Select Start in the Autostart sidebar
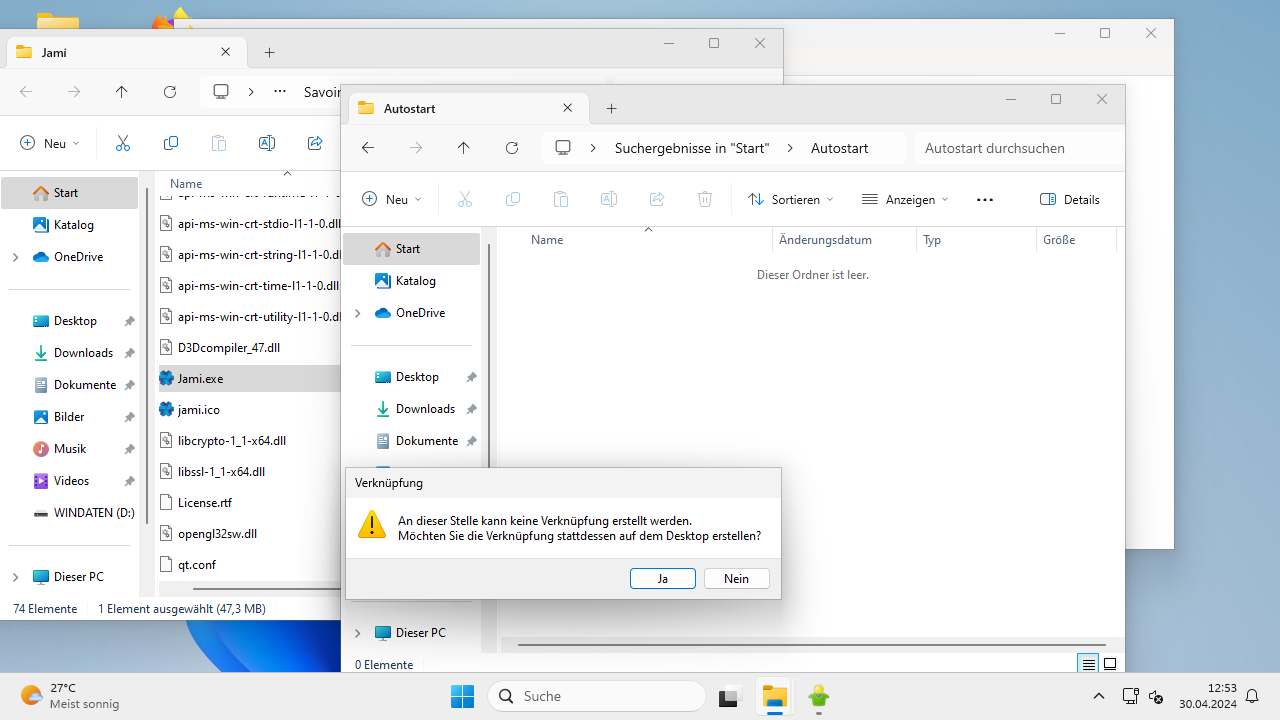The width and height of the screenshot is (1280, 720). coord(411,248)
